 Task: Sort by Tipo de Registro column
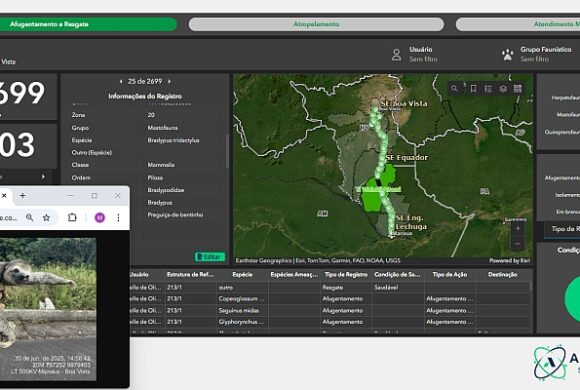pos(346,275)
